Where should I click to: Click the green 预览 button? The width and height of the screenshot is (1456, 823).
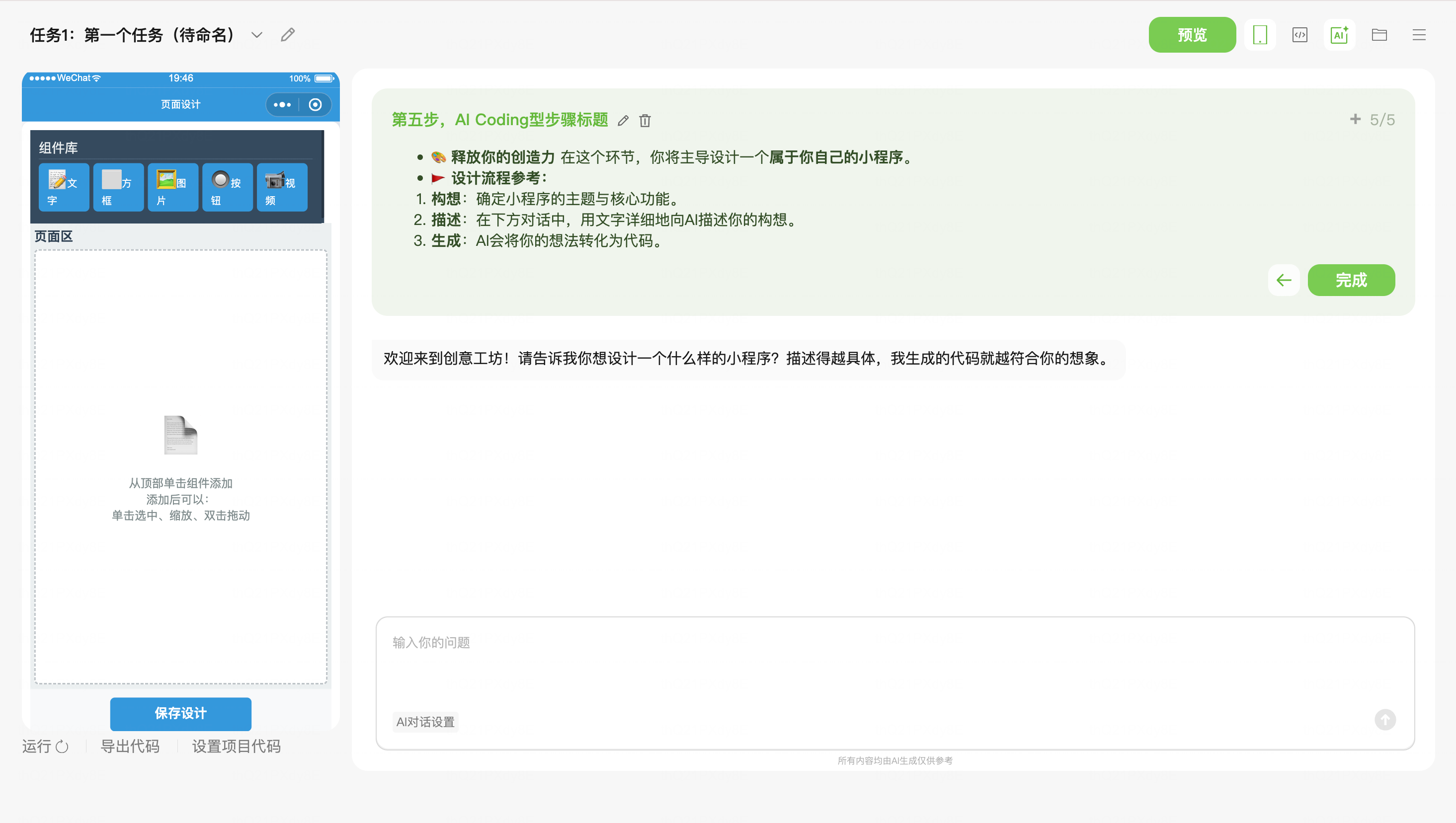click(1192, 35)
